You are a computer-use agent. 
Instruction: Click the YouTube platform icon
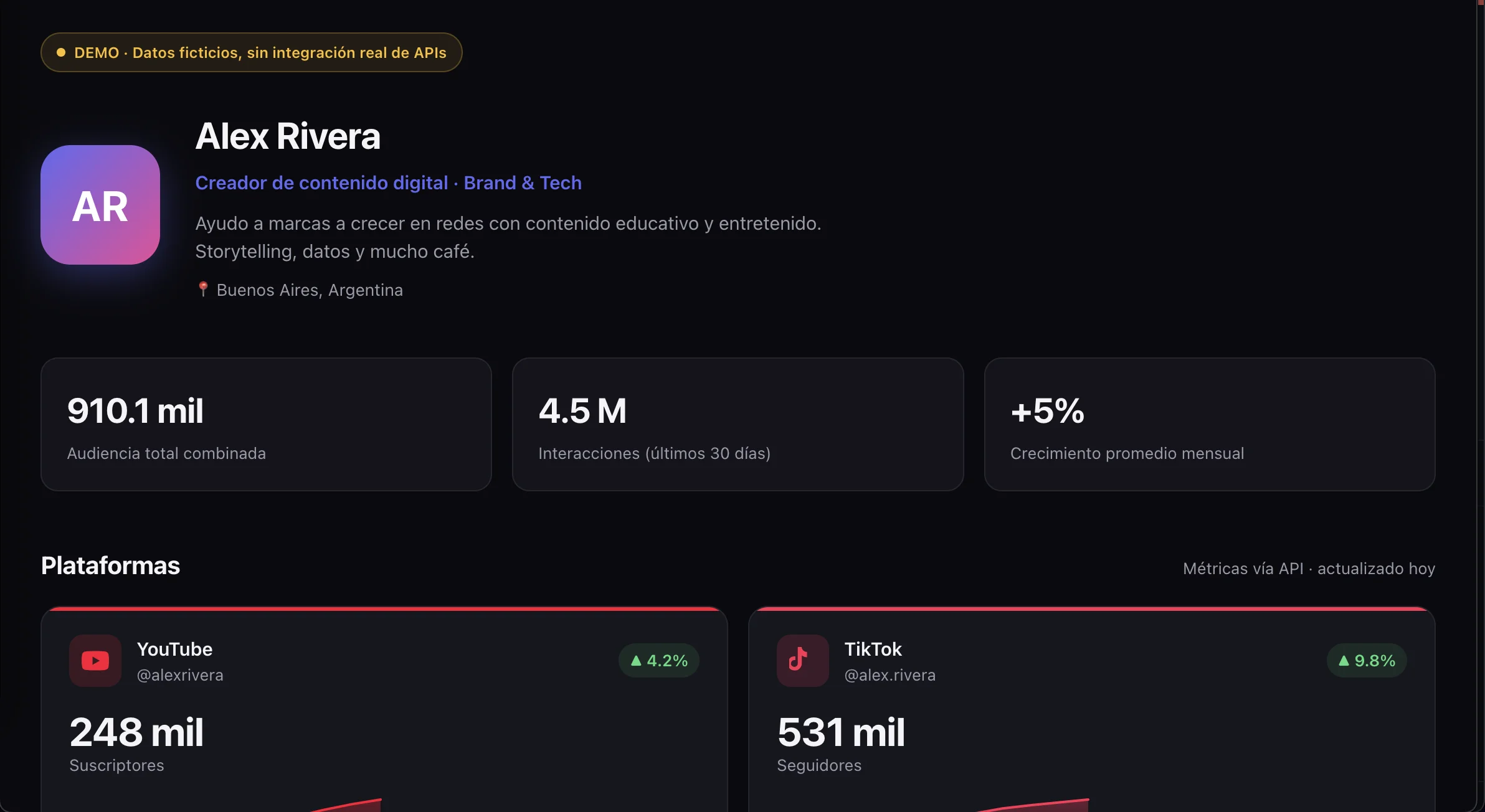[95, 661]
